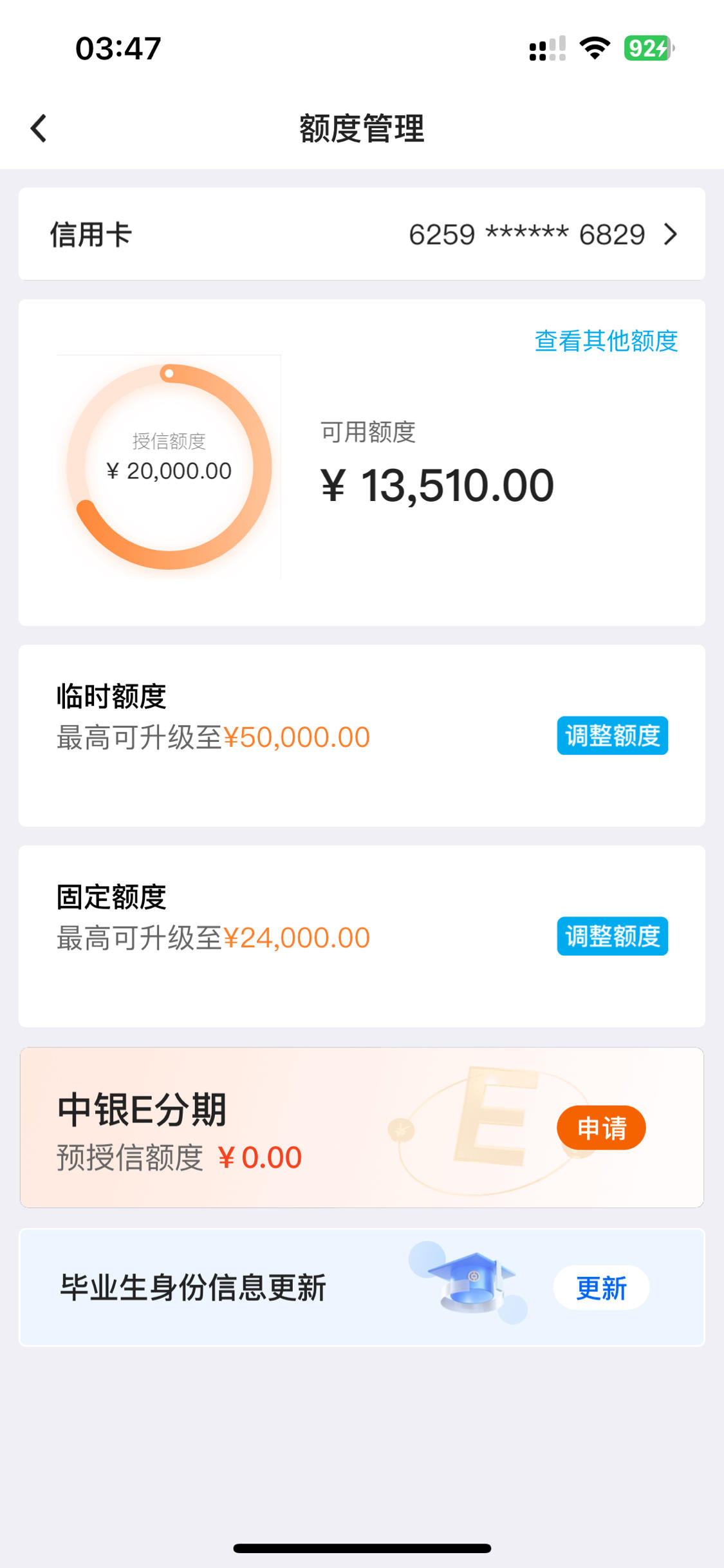Tap the orange credit limit ring chart
The image size is (724, 1568).
(x=169, y=466)
